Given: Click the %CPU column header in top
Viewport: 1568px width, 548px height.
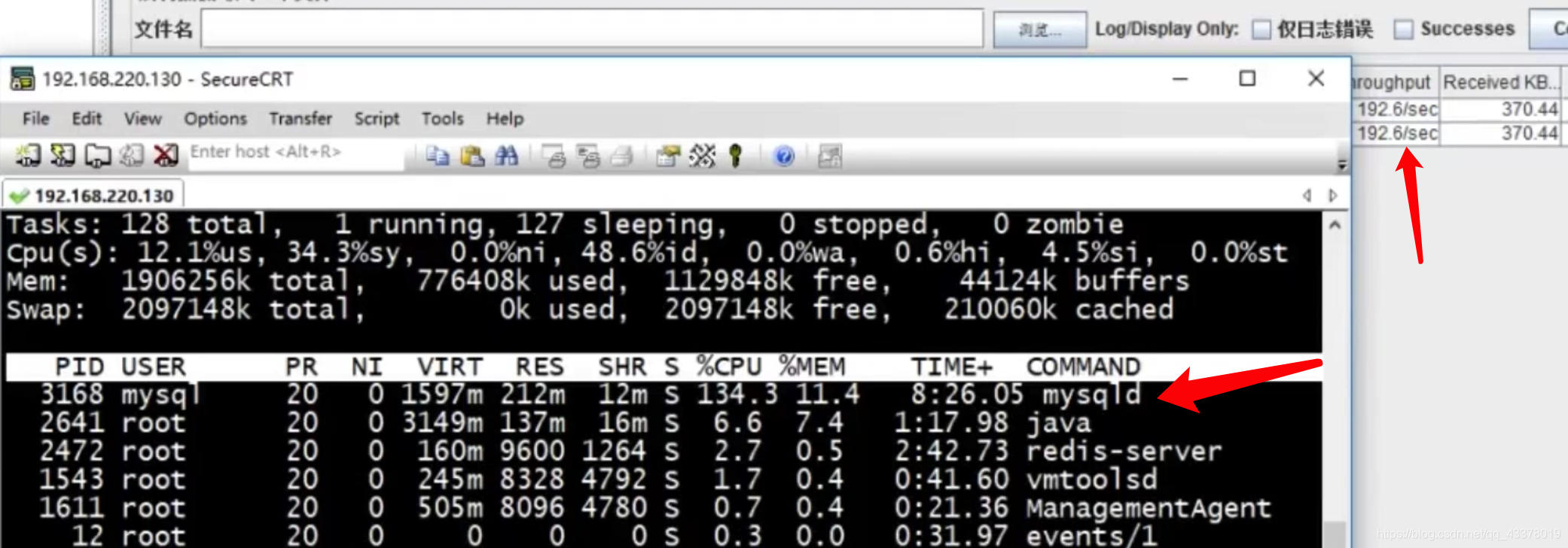Looking at the screenshot, I should coord(729,367).
